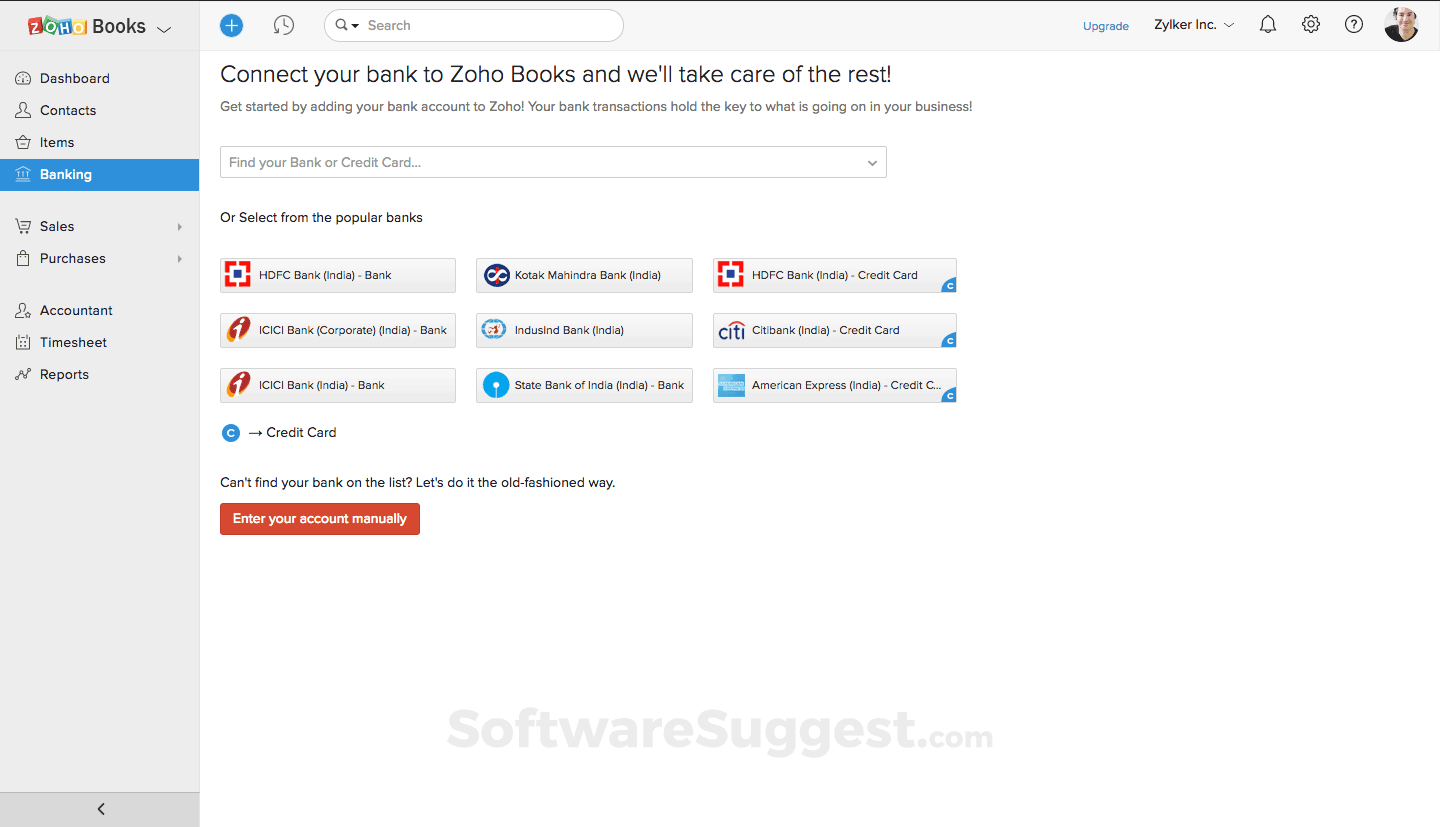1440x827 pixels.
Task: Click the recent activities clock icon
Action: (284, 25)
